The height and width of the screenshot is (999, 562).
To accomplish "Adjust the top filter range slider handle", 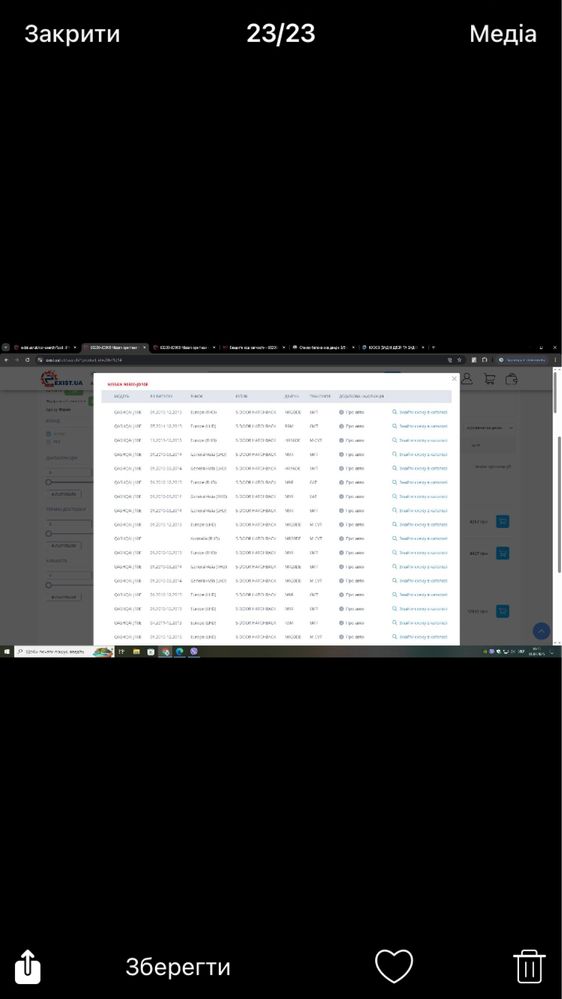I will coord(48,482).
